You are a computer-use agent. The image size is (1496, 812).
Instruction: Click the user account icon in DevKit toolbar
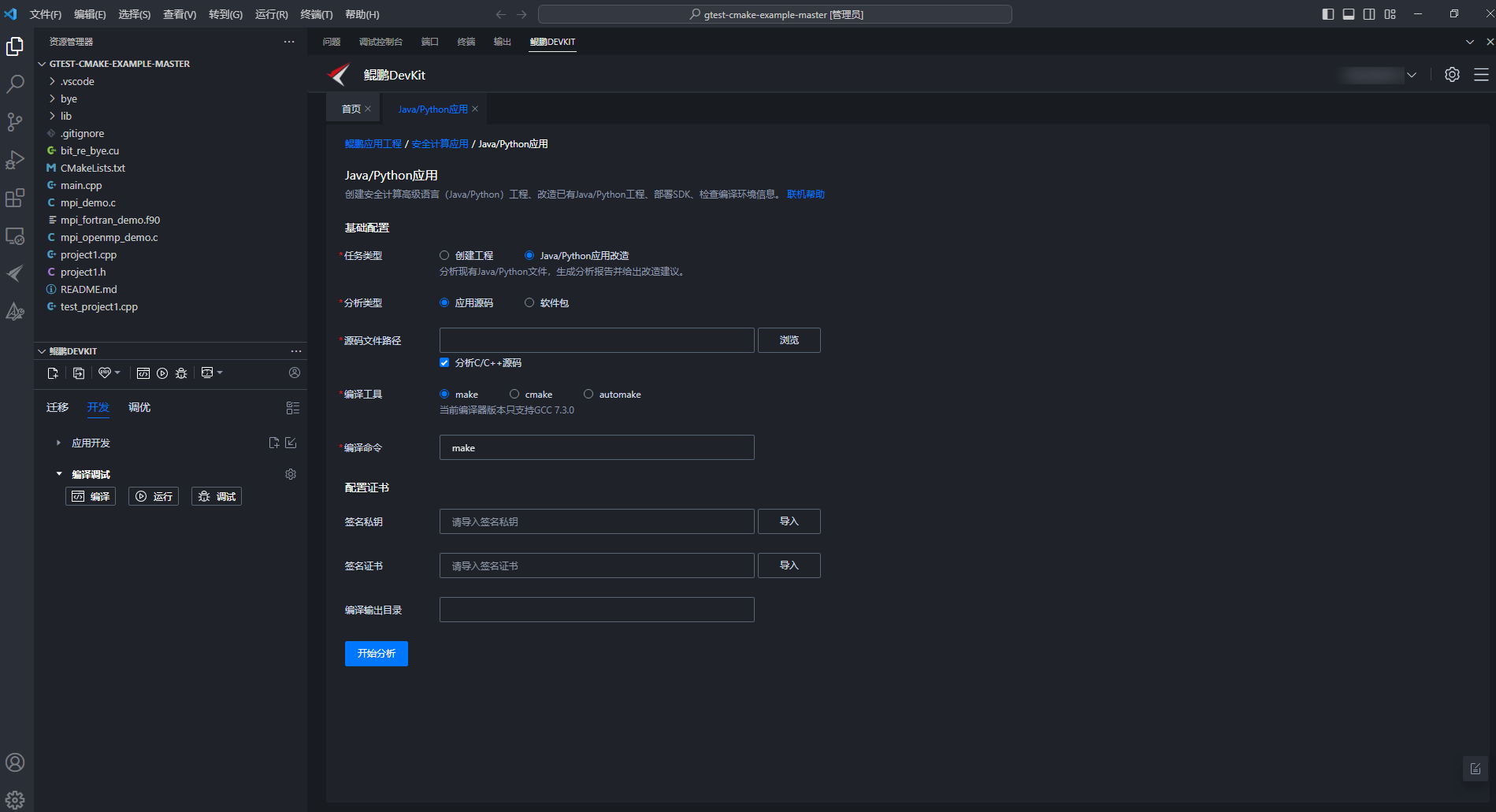[295, 373]
